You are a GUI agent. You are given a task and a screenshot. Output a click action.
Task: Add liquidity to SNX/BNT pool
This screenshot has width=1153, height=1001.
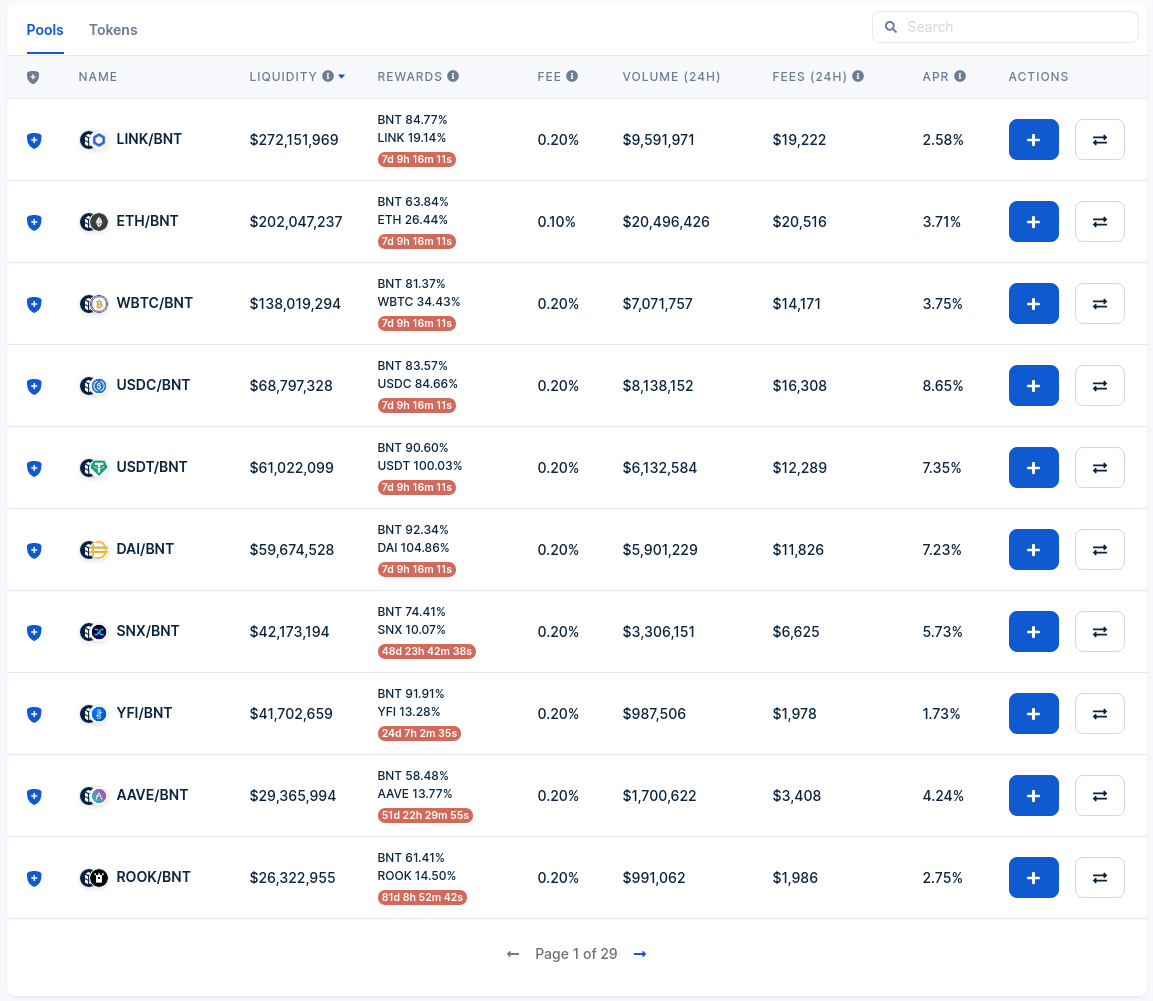click(x=1033, y=632)
